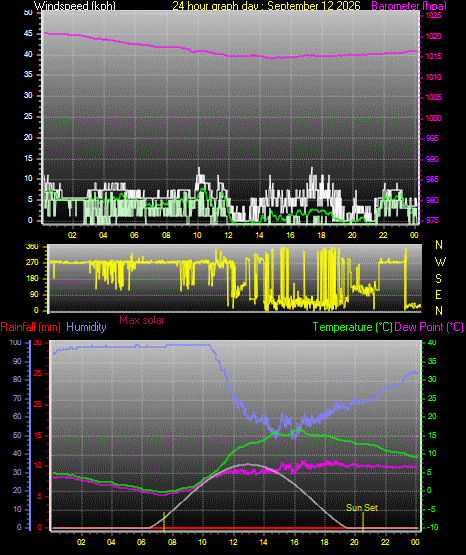Click the topmost 'N' compass letter

(x=439, y=245)
